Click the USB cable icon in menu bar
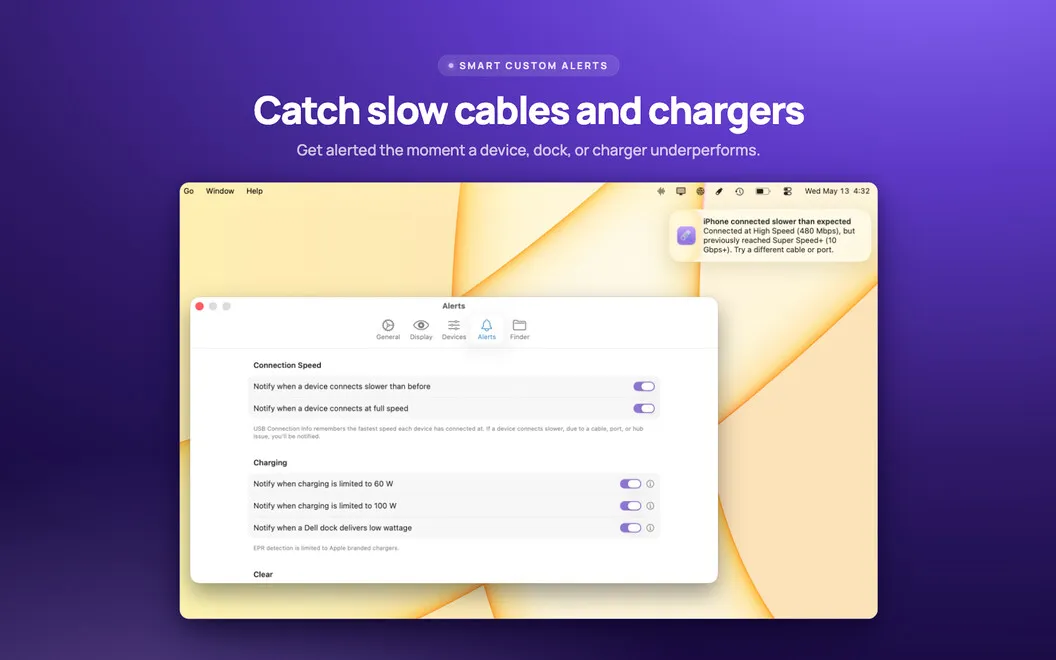The height and width of the screenshot is (660, 1056). pos(719,191)
